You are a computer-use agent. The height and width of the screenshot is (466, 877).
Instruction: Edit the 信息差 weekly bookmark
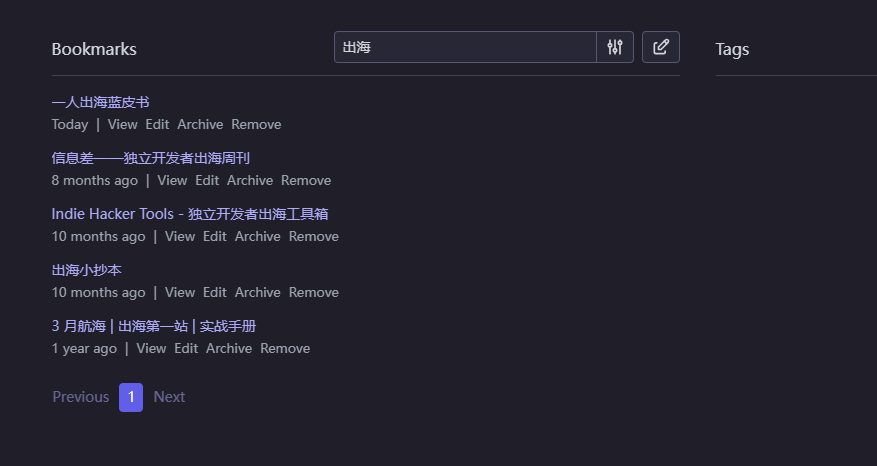207,180
